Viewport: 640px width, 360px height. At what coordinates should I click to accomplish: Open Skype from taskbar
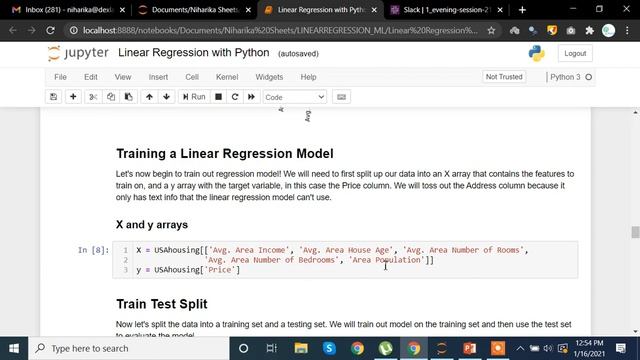pyautogui.click(x=329, y=348)
